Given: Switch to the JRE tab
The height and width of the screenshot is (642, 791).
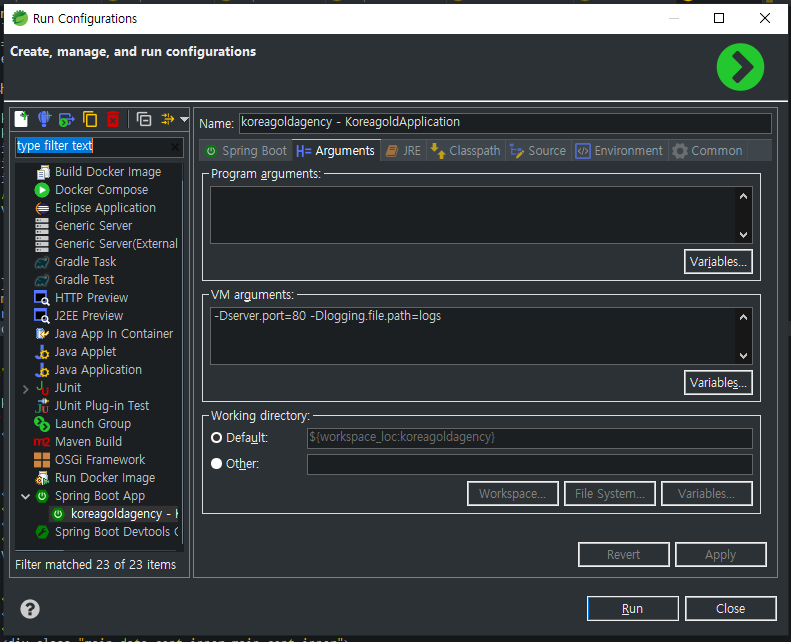Looking at the screenshot, I should [404, 151].
